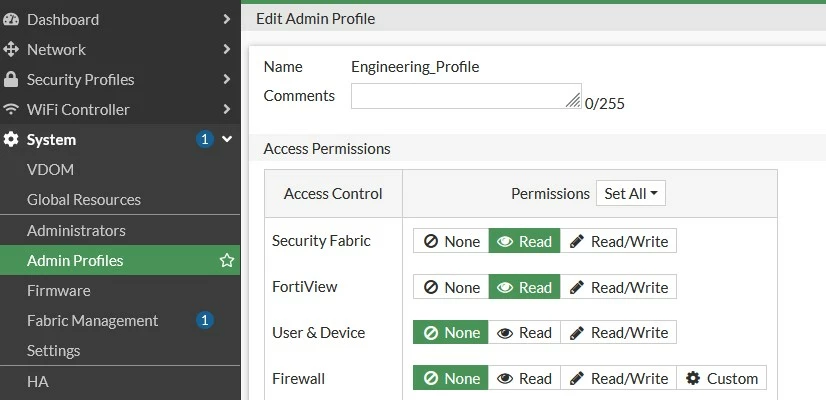Set User & Device permission to Read/Write
The height and width of the screenshot is (400, 826).
pos(618,333)
